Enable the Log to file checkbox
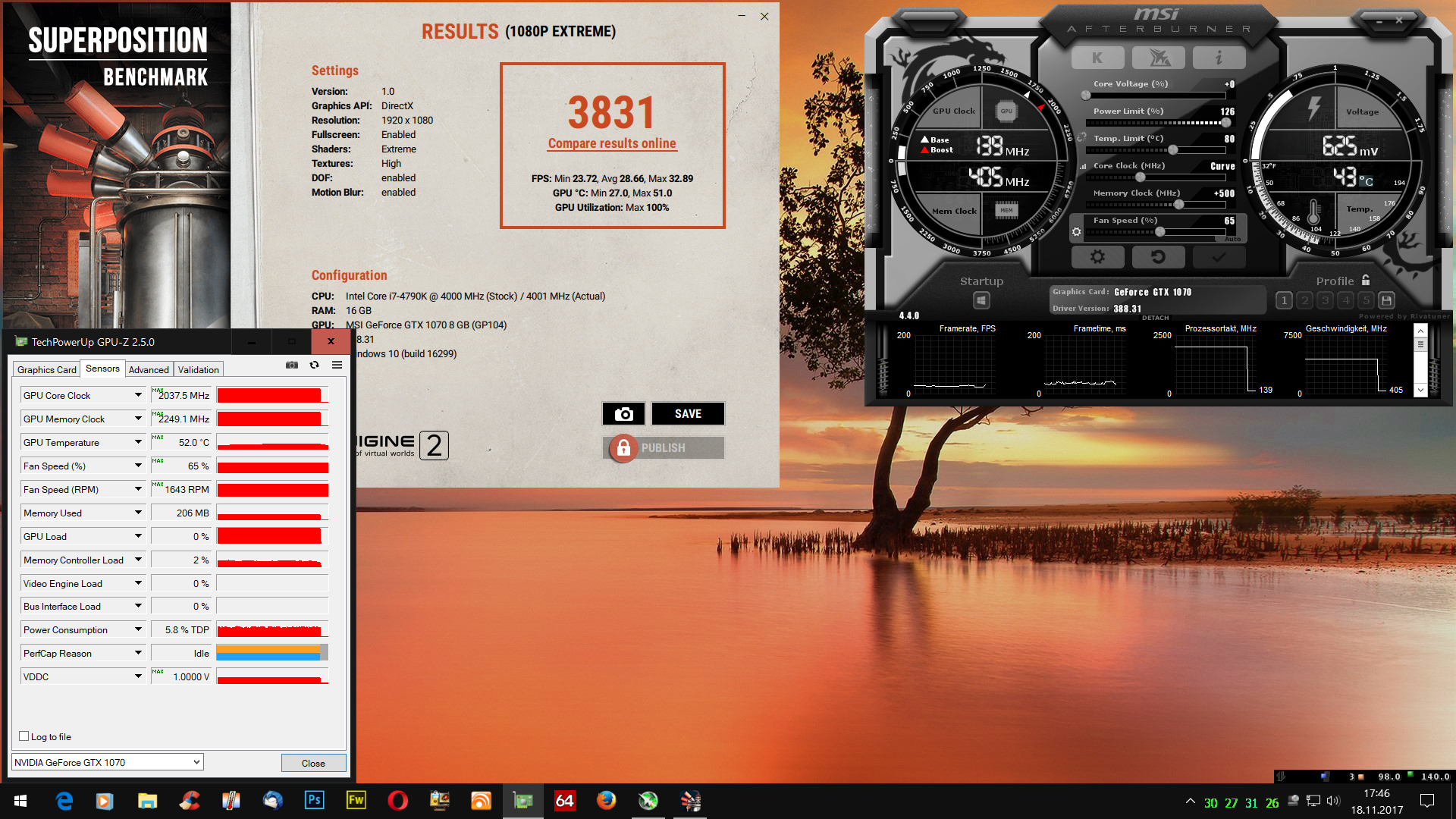This screenshot has height=819, width=1456. tap(24, 736)
